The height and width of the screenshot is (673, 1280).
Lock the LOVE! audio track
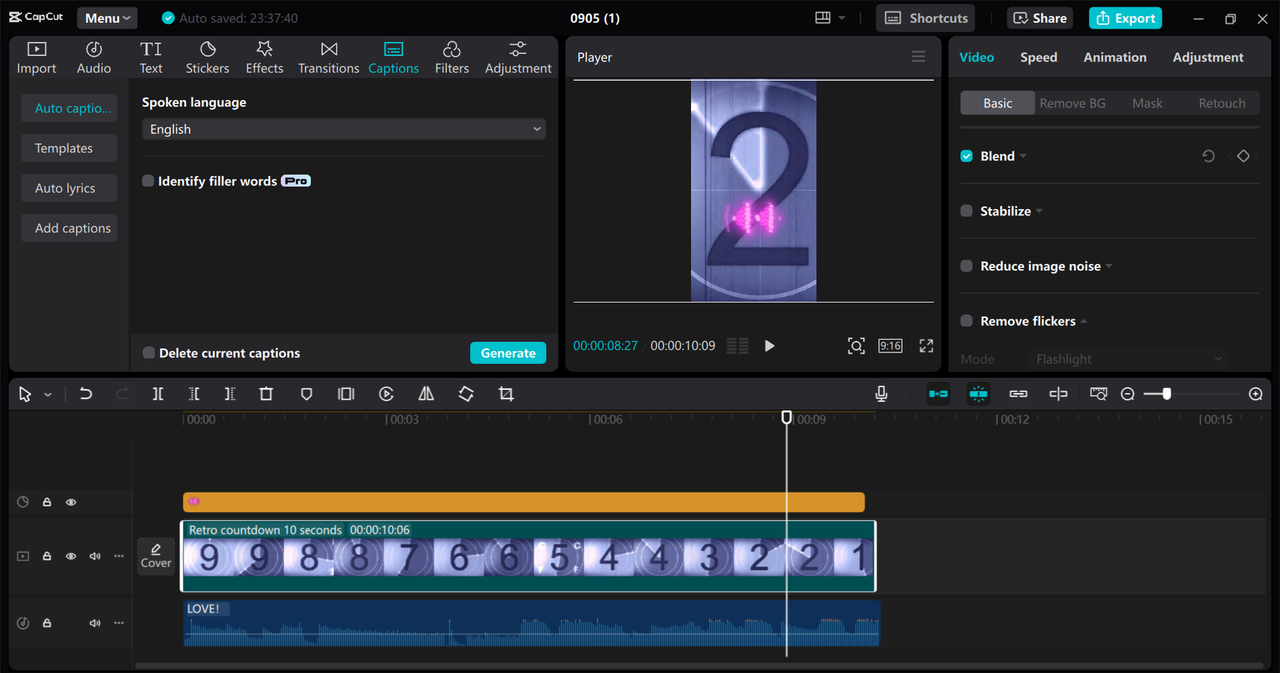pyautogui.click(x=47, y=623)
